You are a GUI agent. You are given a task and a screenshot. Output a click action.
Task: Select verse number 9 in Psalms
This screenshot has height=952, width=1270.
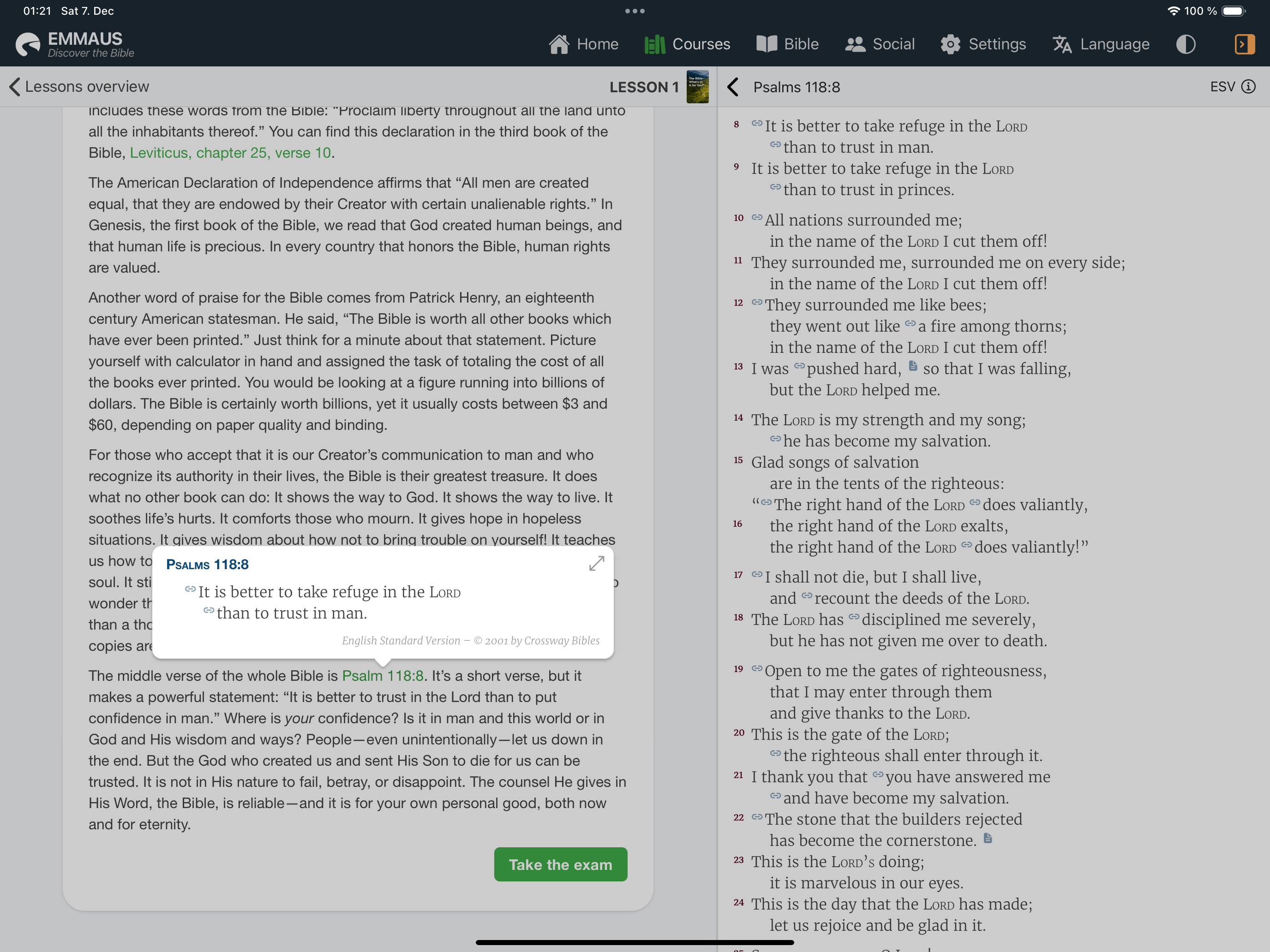(x=737, y=167)
